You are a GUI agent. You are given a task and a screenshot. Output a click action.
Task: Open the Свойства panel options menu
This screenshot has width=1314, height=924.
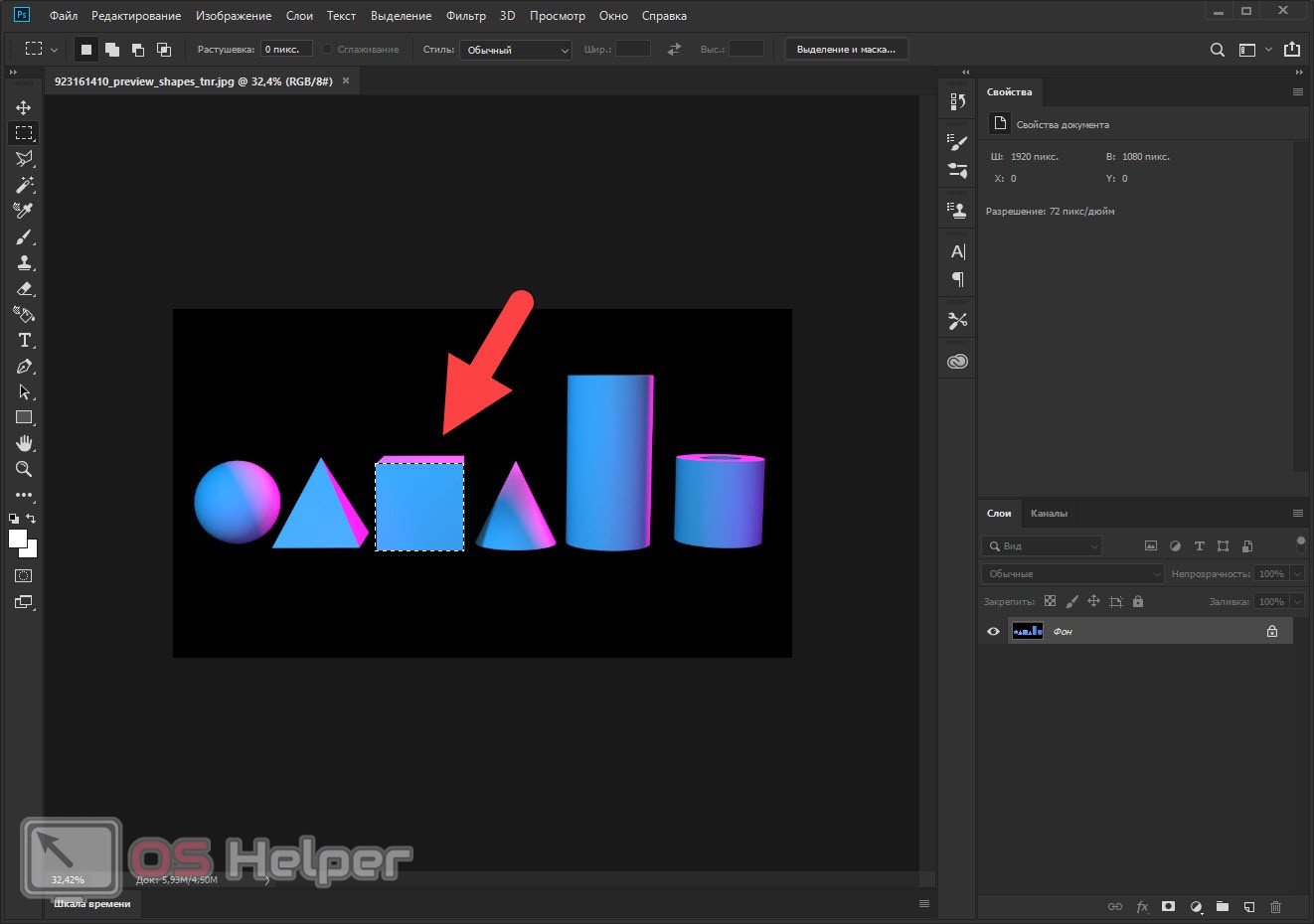coord(1297,91)
